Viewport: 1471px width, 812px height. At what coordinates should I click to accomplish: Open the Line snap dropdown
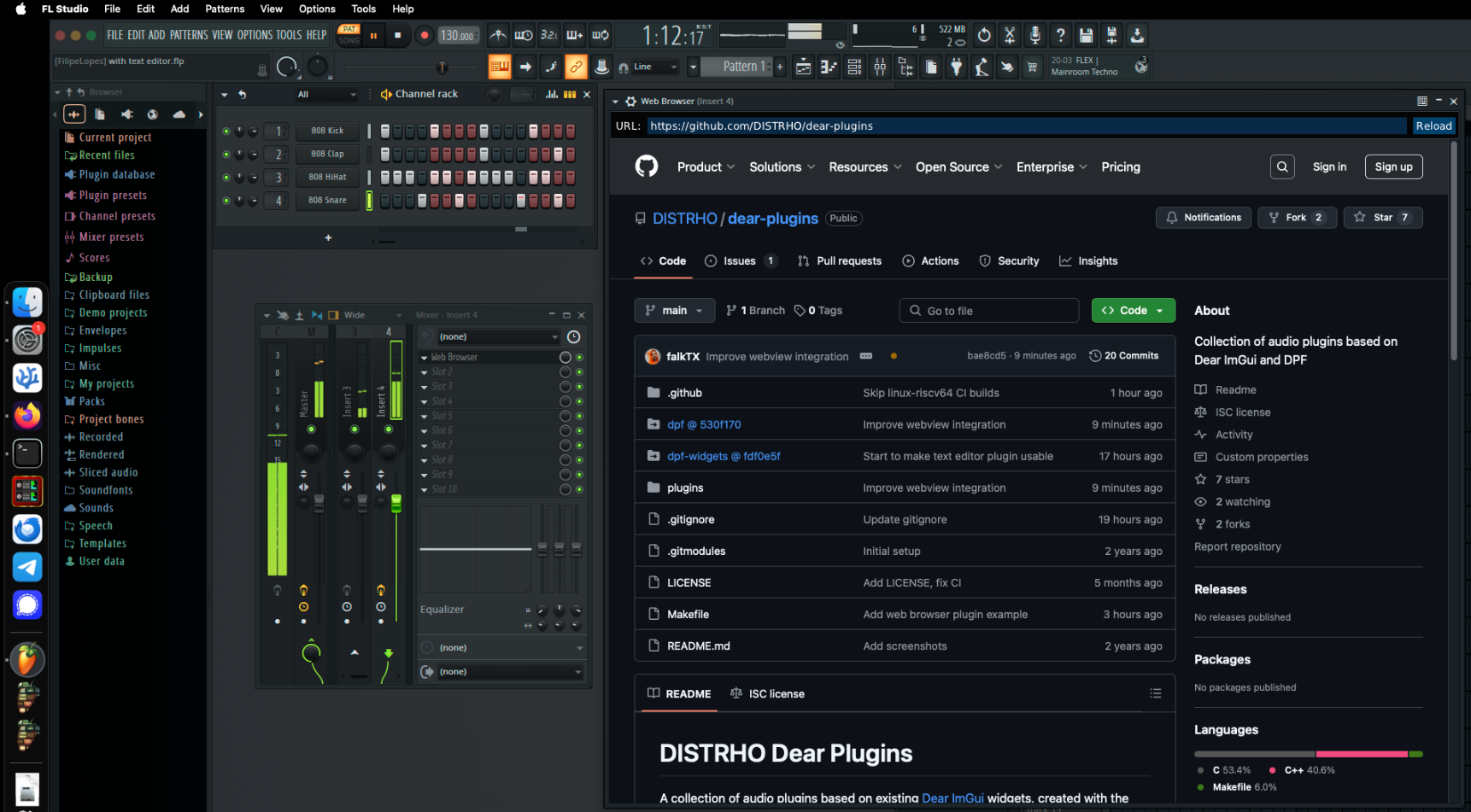point(655,67)
